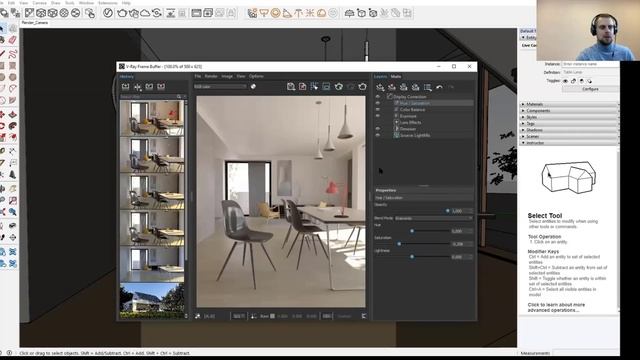The width and height of the screenshot is (640, 360).
Task: Select the house exterior History thumbnail
Action: 152,301
